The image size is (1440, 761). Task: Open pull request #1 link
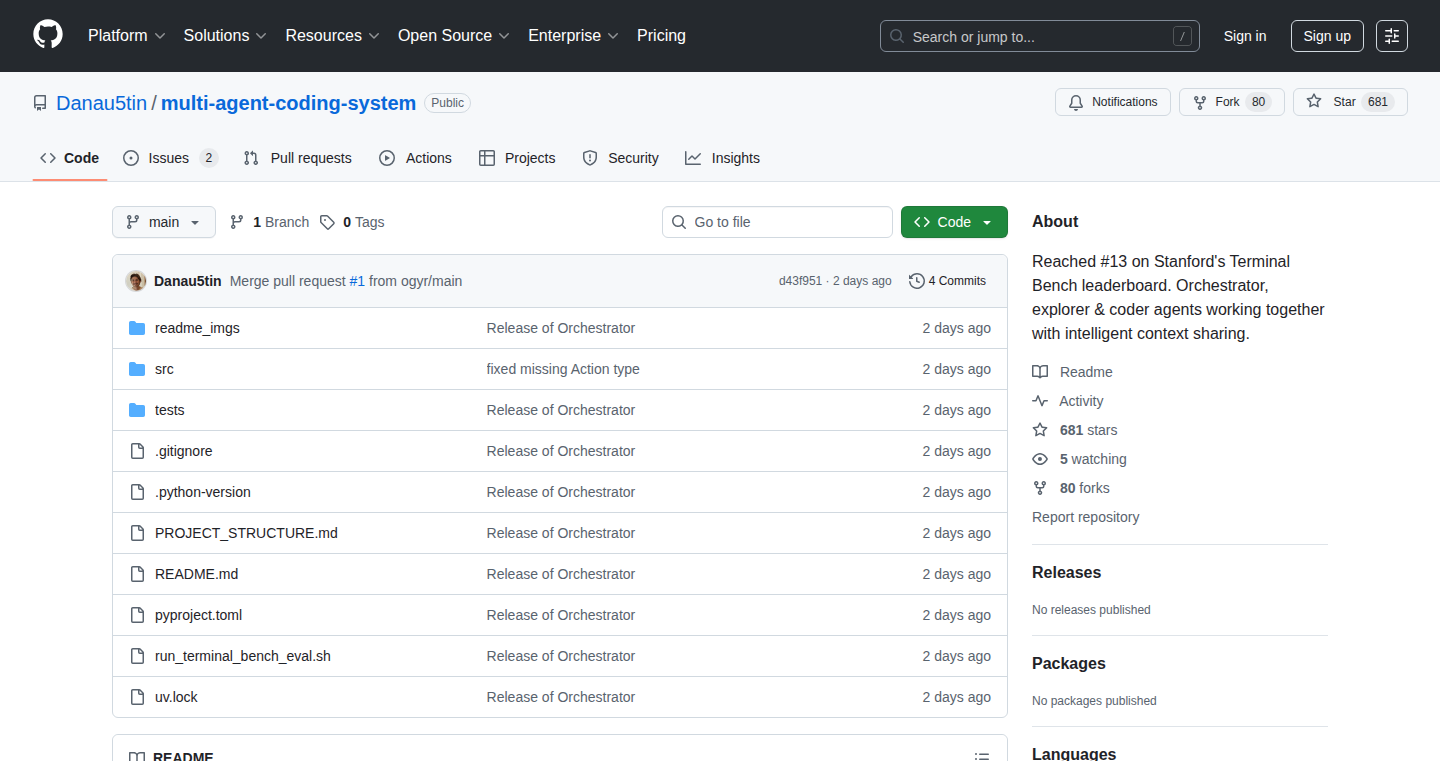pos(357,281)
